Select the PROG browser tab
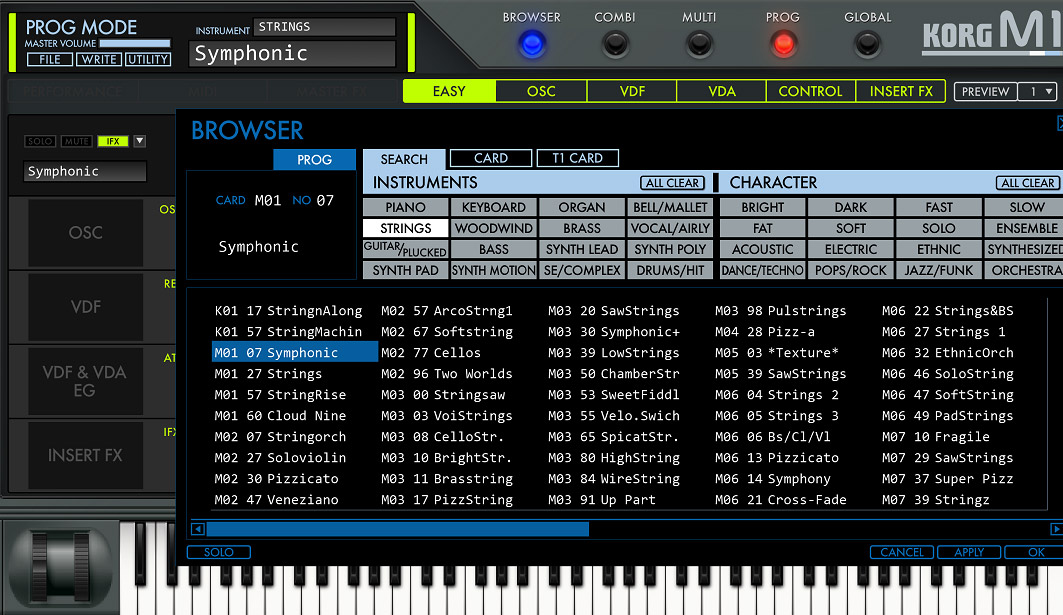 (x=315, y=159)
